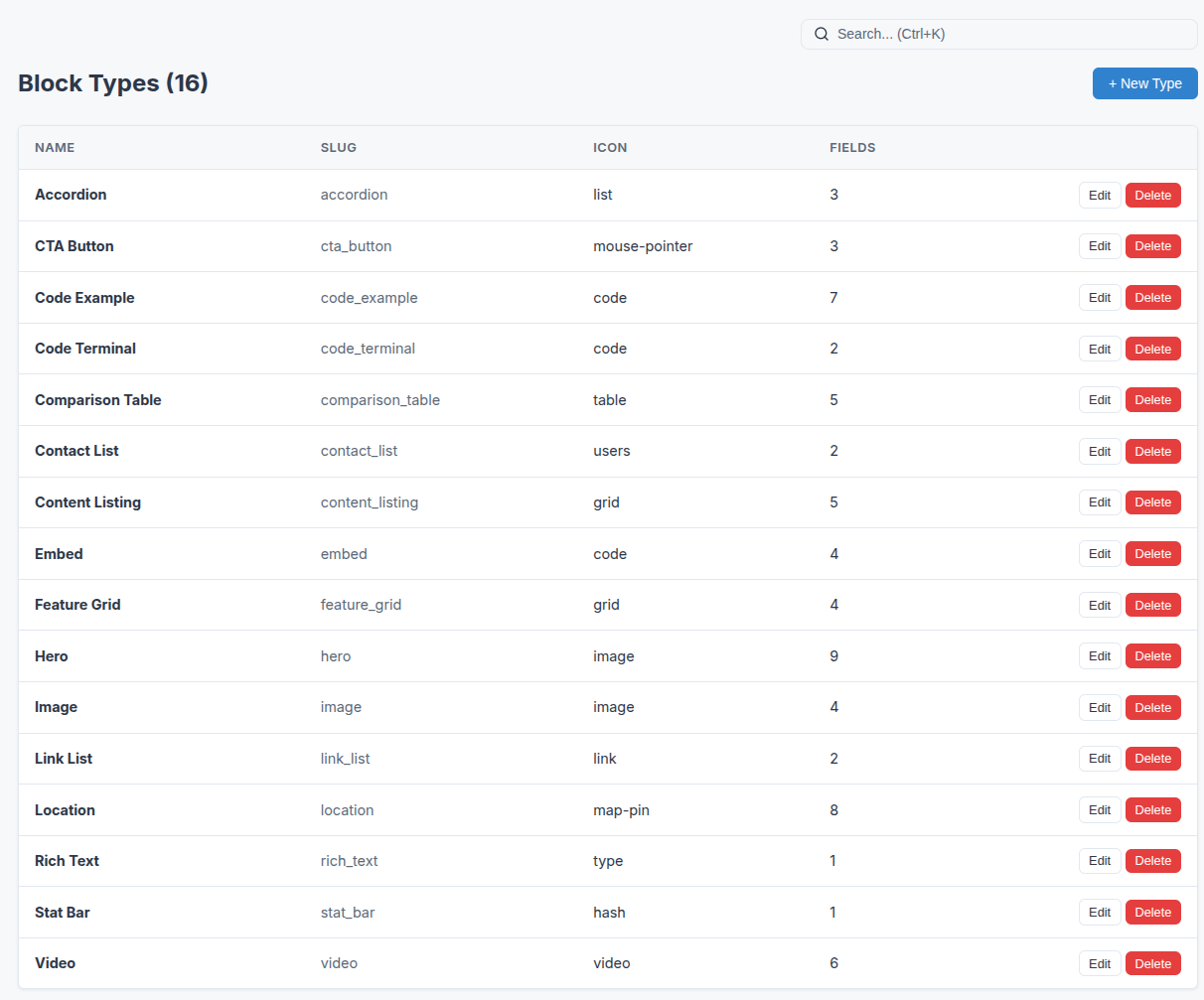The width and height of the screenshot is (1204, 1000).
Task: Sort by the NAME column header
Action: click(x=55, y=147)
